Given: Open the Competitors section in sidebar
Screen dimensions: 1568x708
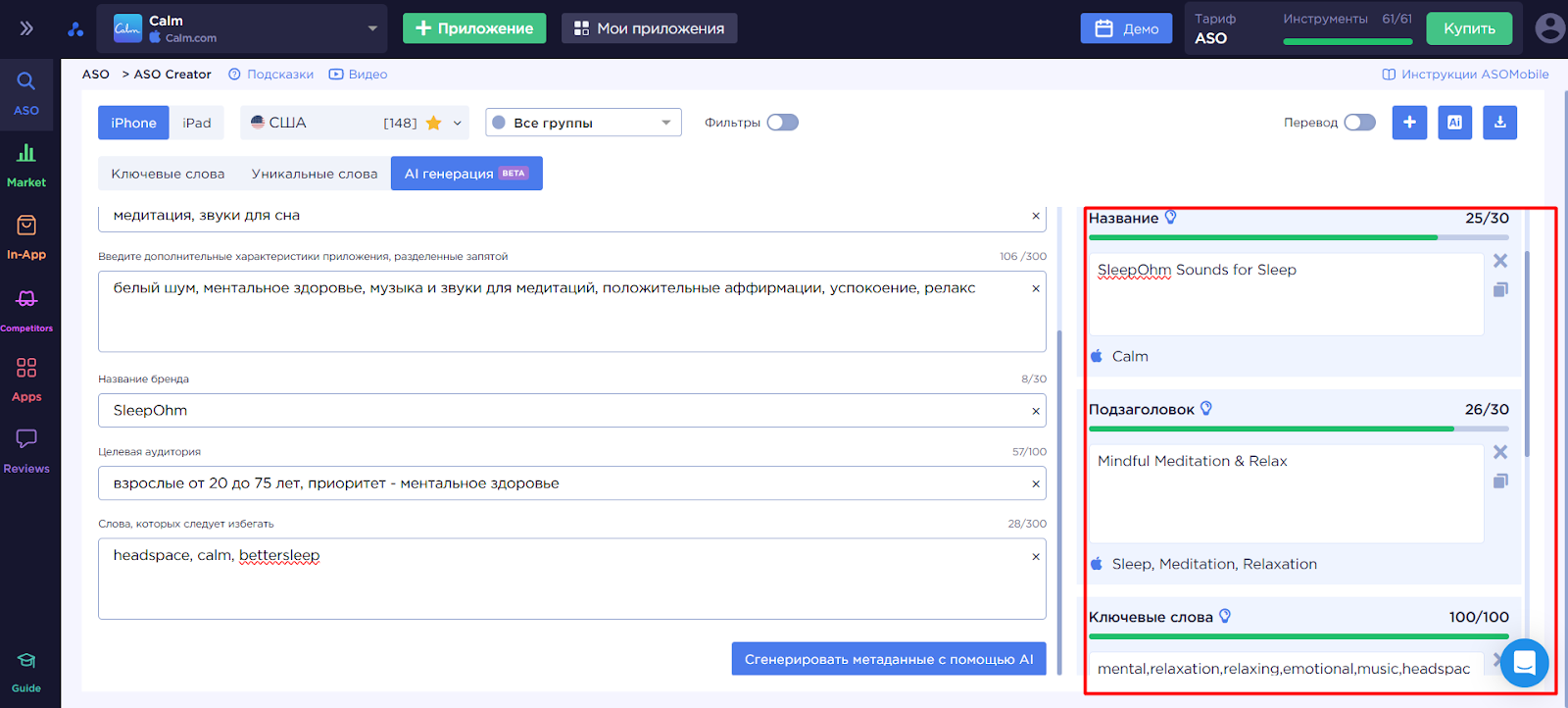Looking at the screenshot, I should point(26,310).
